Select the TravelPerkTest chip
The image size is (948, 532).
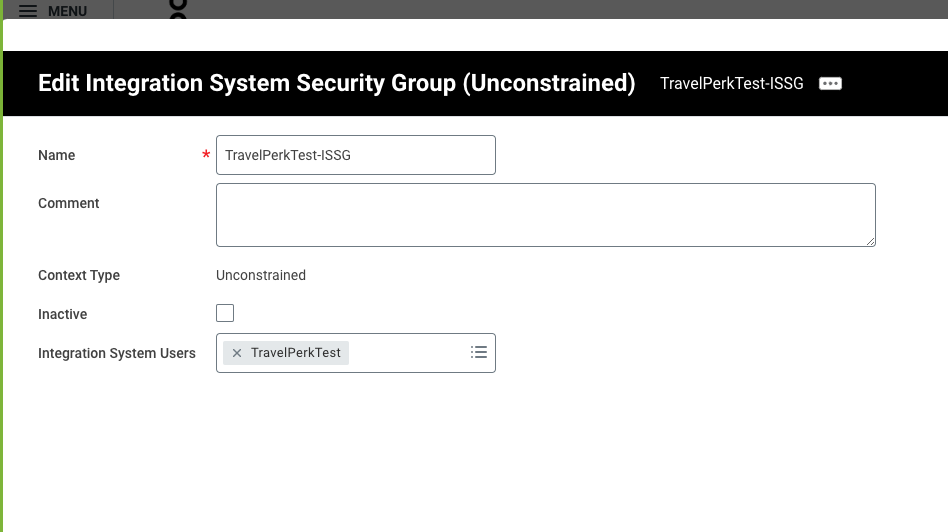pyautogui.click(x=296, y=353)
